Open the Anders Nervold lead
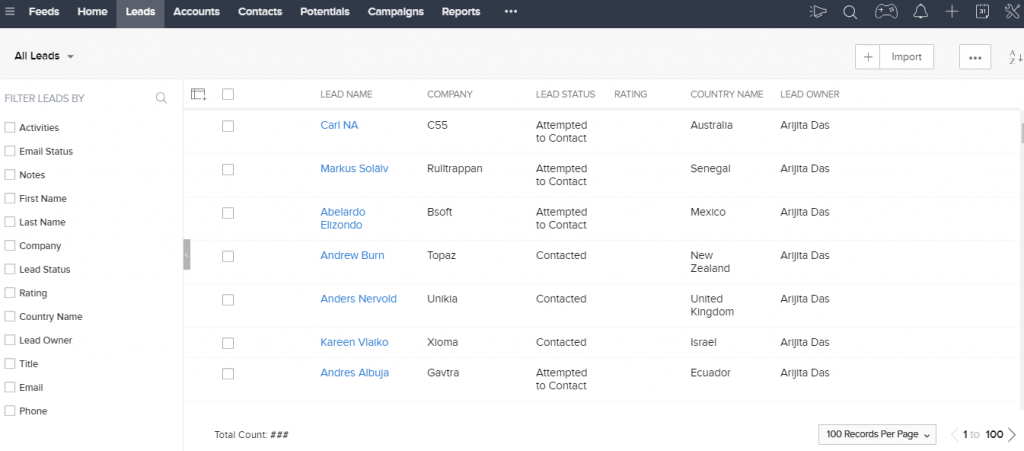Viewport: 1024px width, 451px height. point(359,299)
